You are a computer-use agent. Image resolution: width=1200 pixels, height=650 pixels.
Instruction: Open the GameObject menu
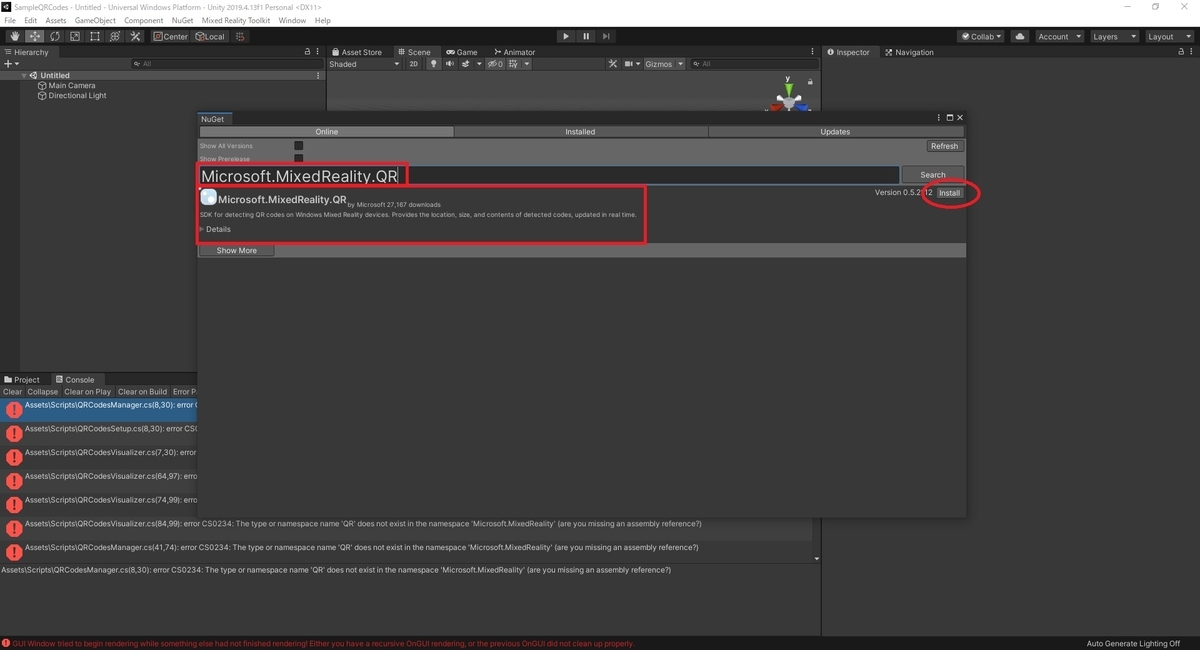pos(95,20)
